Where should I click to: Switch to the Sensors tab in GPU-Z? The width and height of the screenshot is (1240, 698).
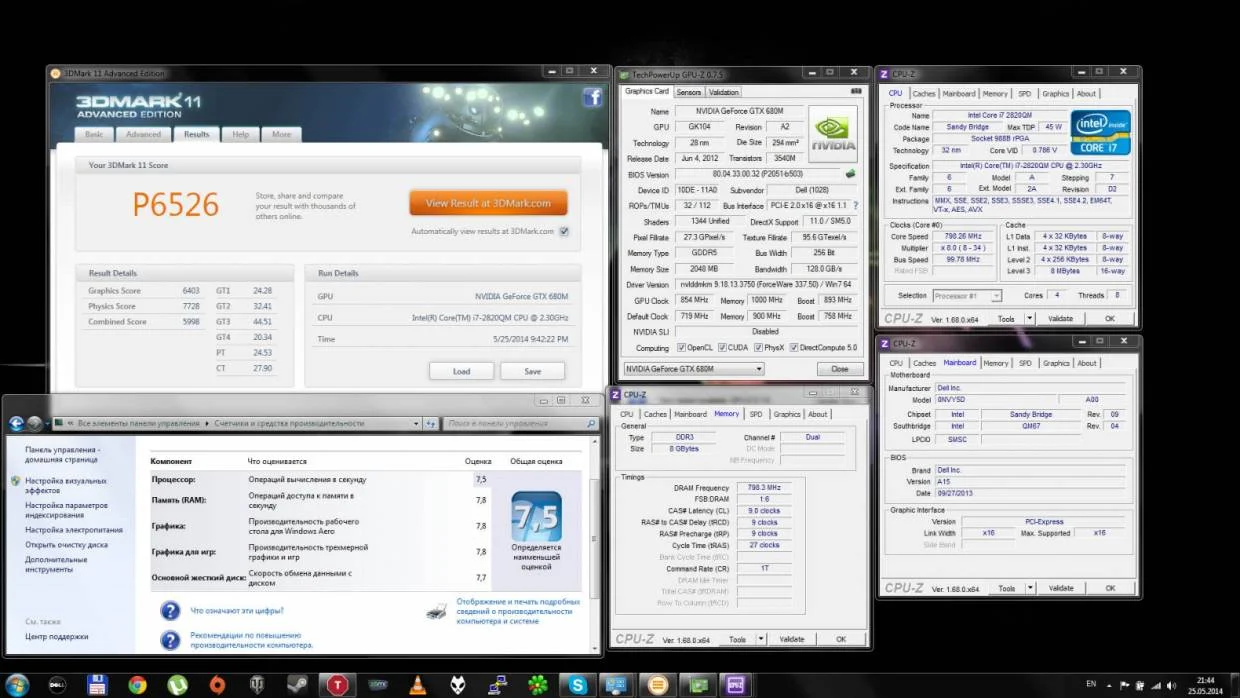click(x=689, y=92)
